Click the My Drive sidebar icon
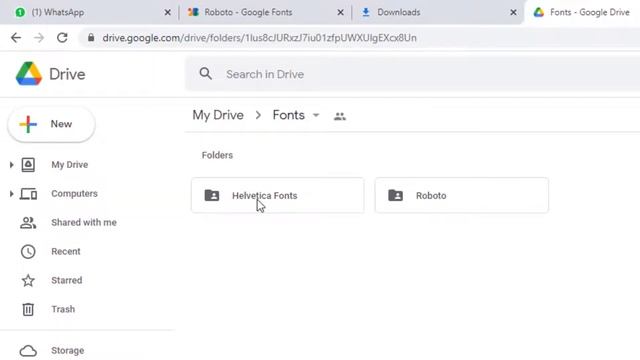 [28, 165]
